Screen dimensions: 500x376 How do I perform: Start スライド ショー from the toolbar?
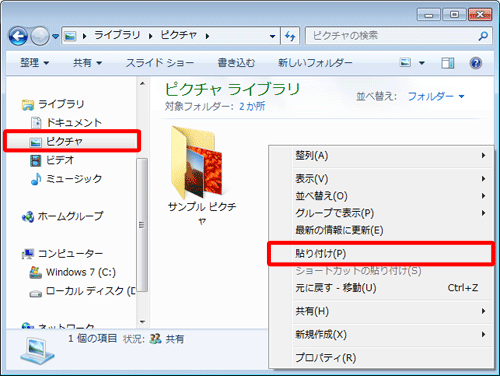coord(160,63)
